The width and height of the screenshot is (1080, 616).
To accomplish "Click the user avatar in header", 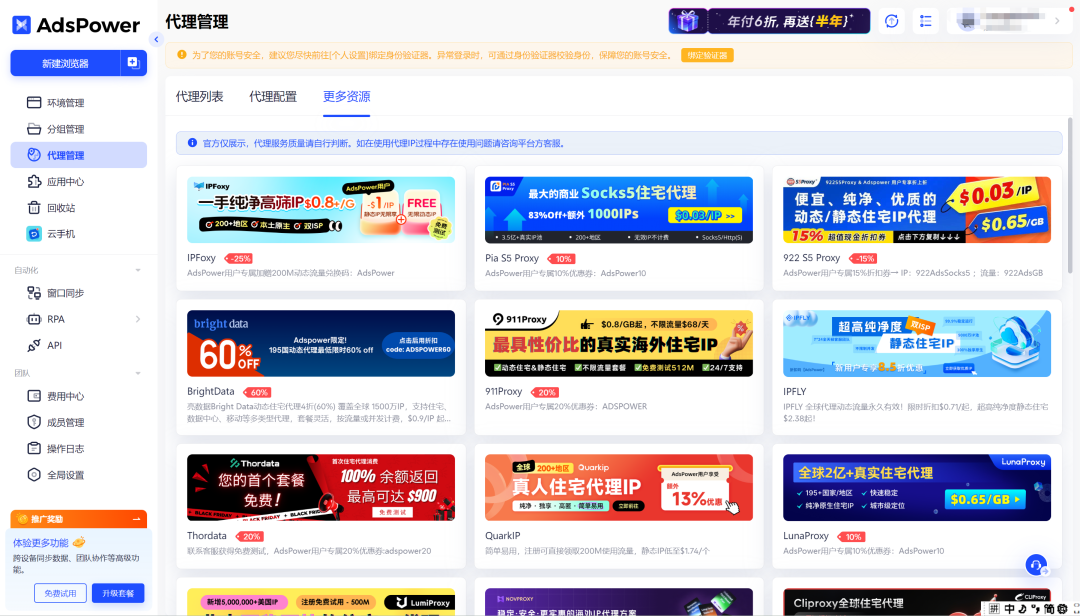I will point(967,21).
